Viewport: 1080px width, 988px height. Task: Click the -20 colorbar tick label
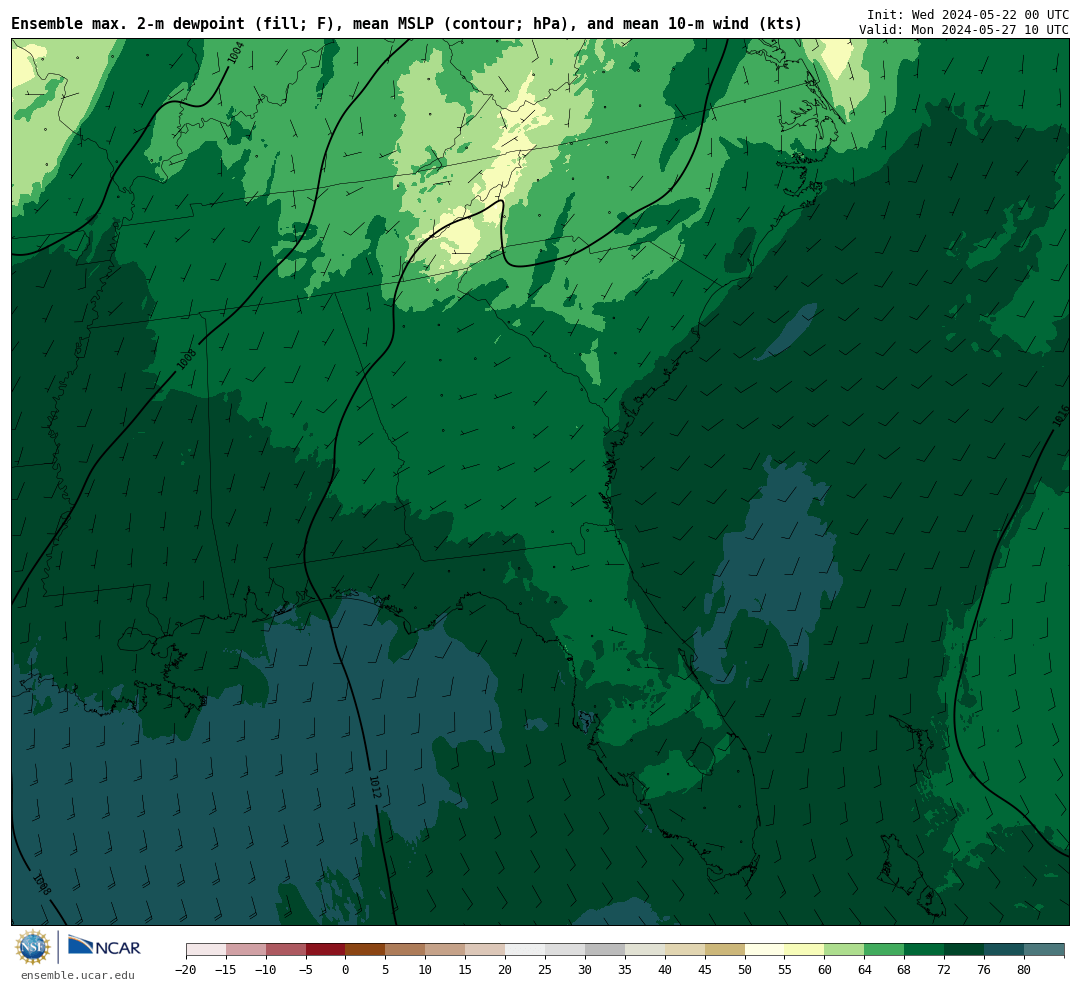coord(186,969)
